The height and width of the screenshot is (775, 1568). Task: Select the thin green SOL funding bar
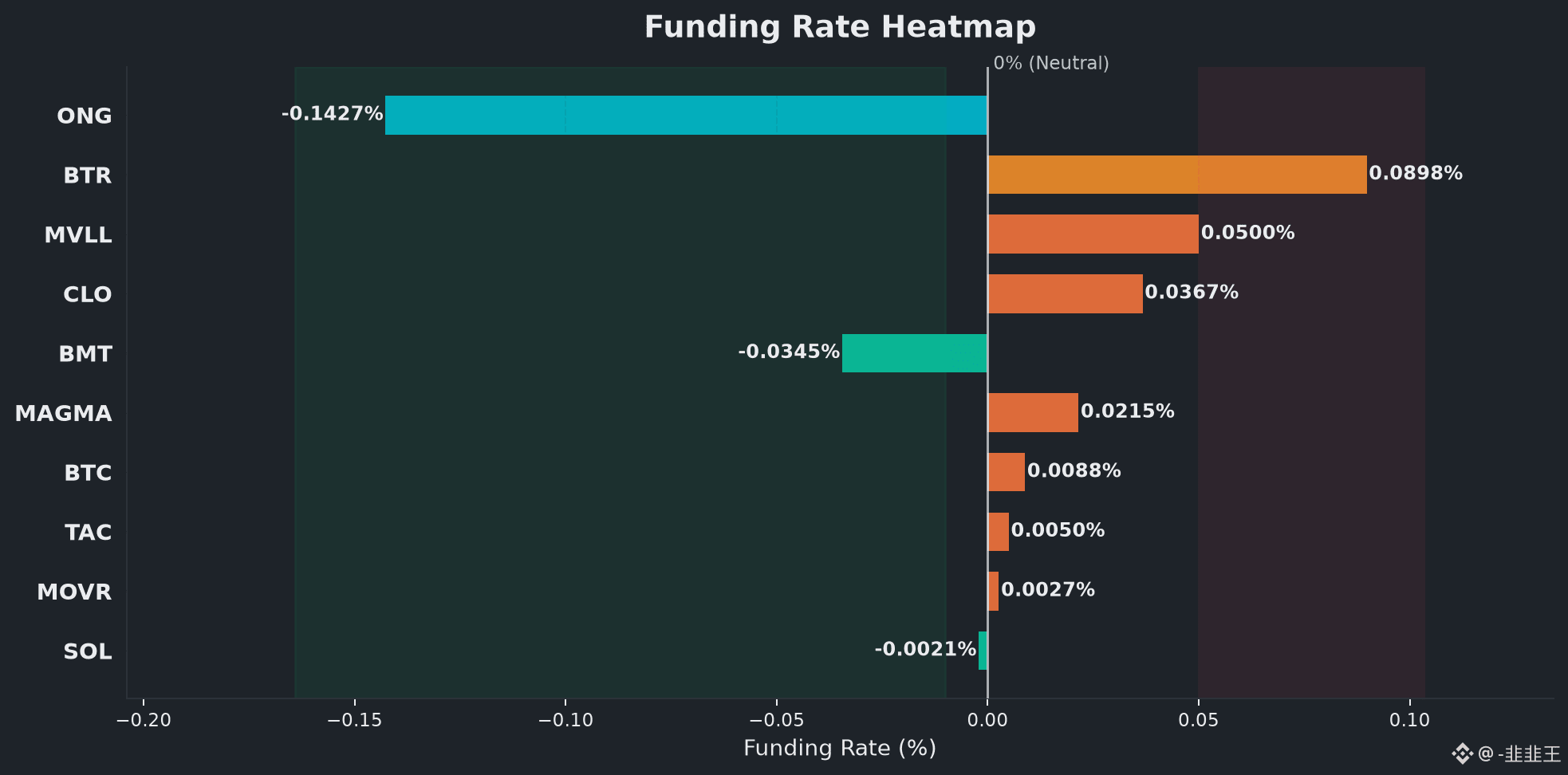pos(983,651)
